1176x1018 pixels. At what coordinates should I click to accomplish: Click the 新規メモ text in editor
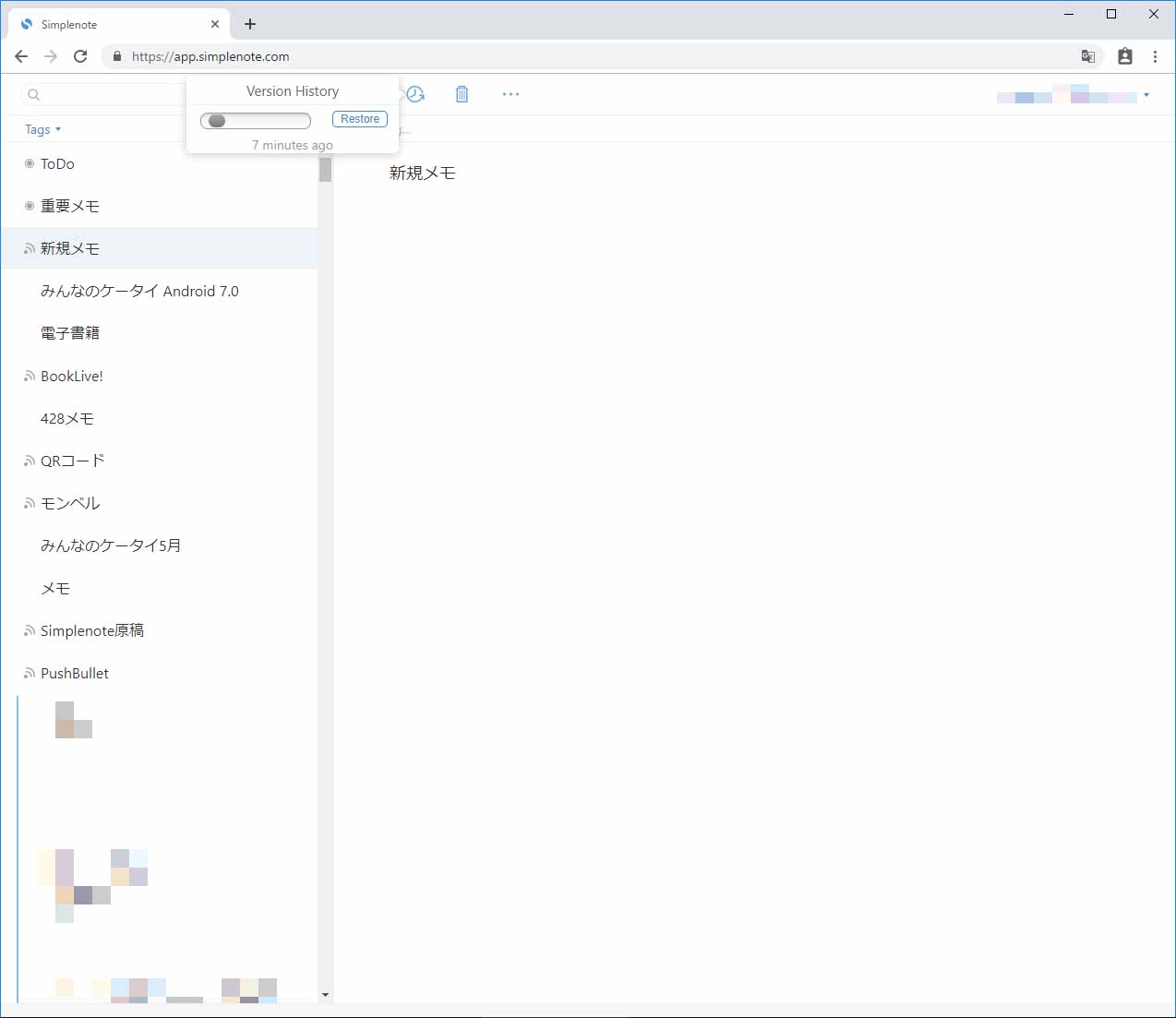422,173
